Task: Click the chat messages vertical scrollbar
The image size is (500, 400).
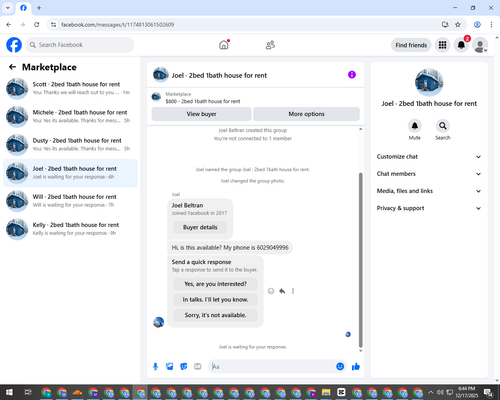Action: (360, 260)
